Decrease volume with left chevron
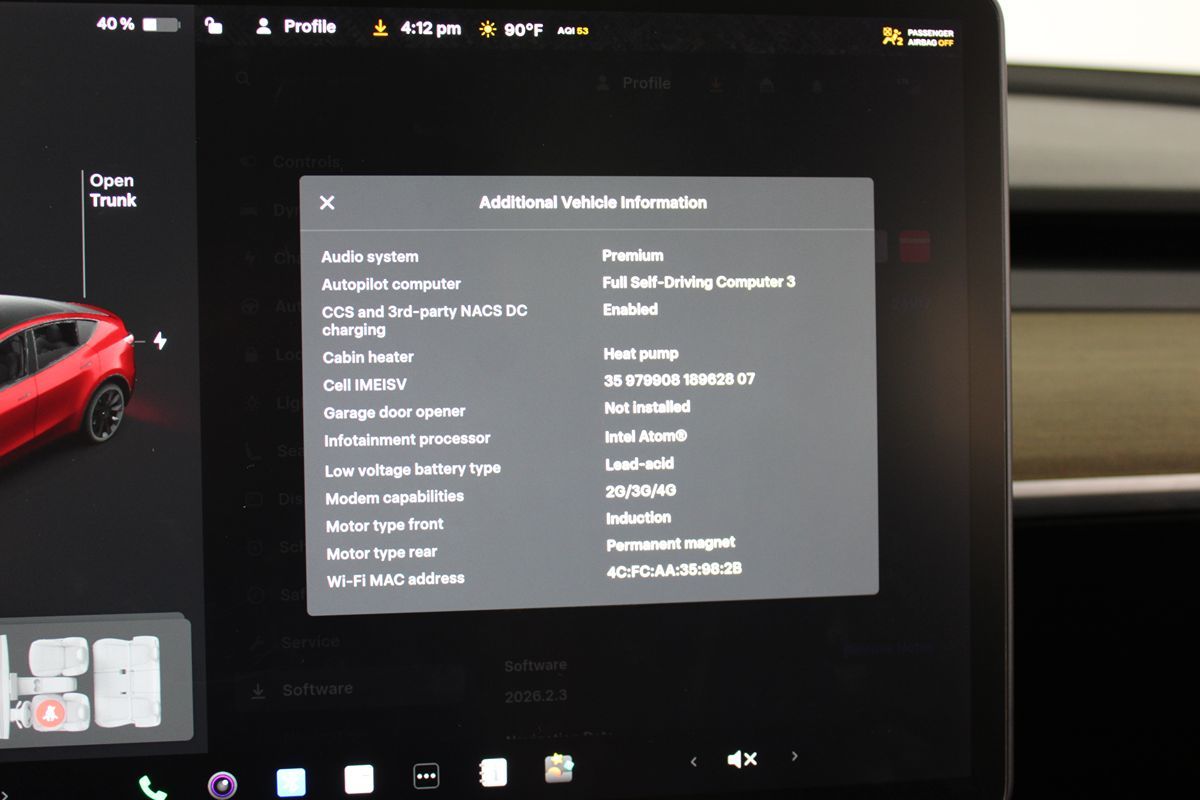This screenshot has width=1200, height=800. 693,762
